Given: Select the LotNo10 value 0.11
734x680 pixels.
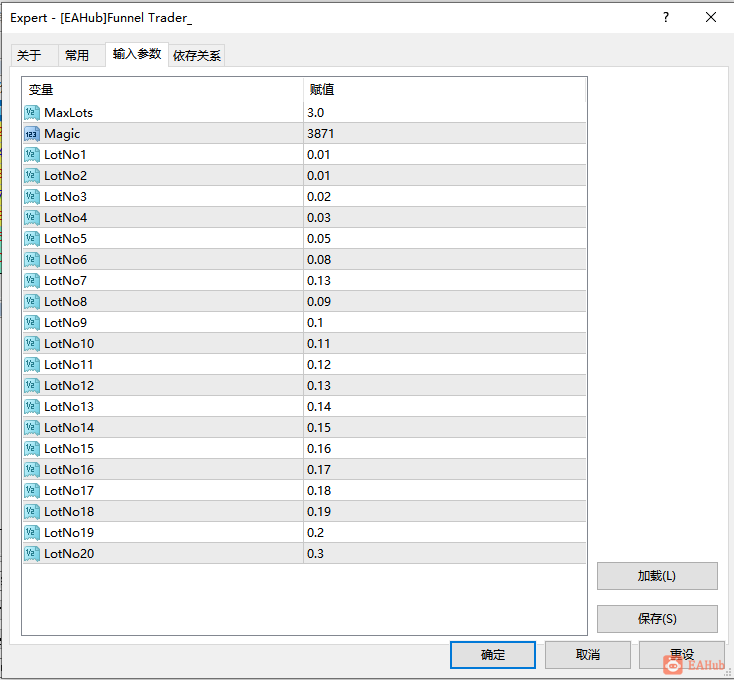Looking at the screenshot, I should [x=318, y=344].
